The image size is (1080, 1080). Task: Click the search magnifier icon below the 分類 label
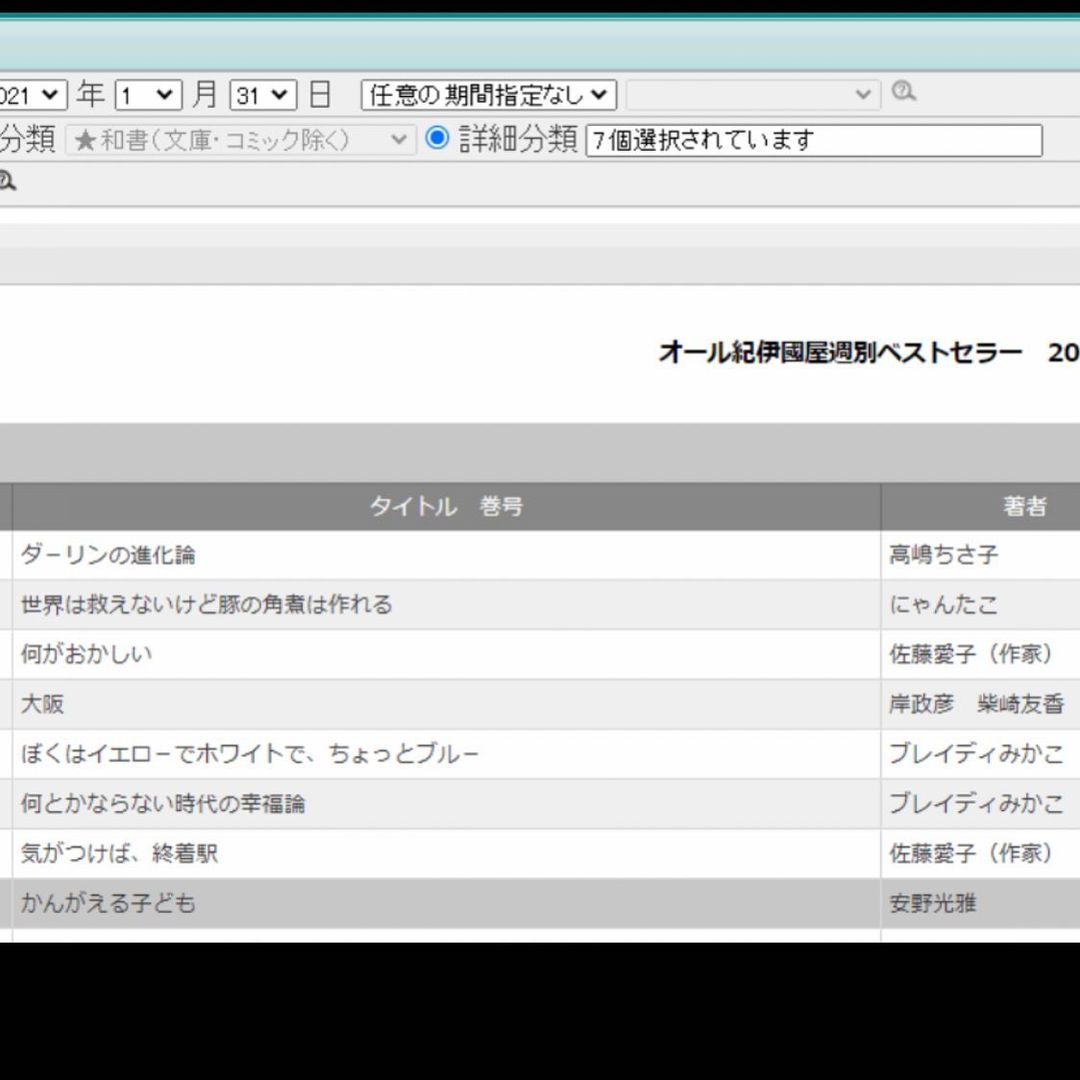point(7,182)
